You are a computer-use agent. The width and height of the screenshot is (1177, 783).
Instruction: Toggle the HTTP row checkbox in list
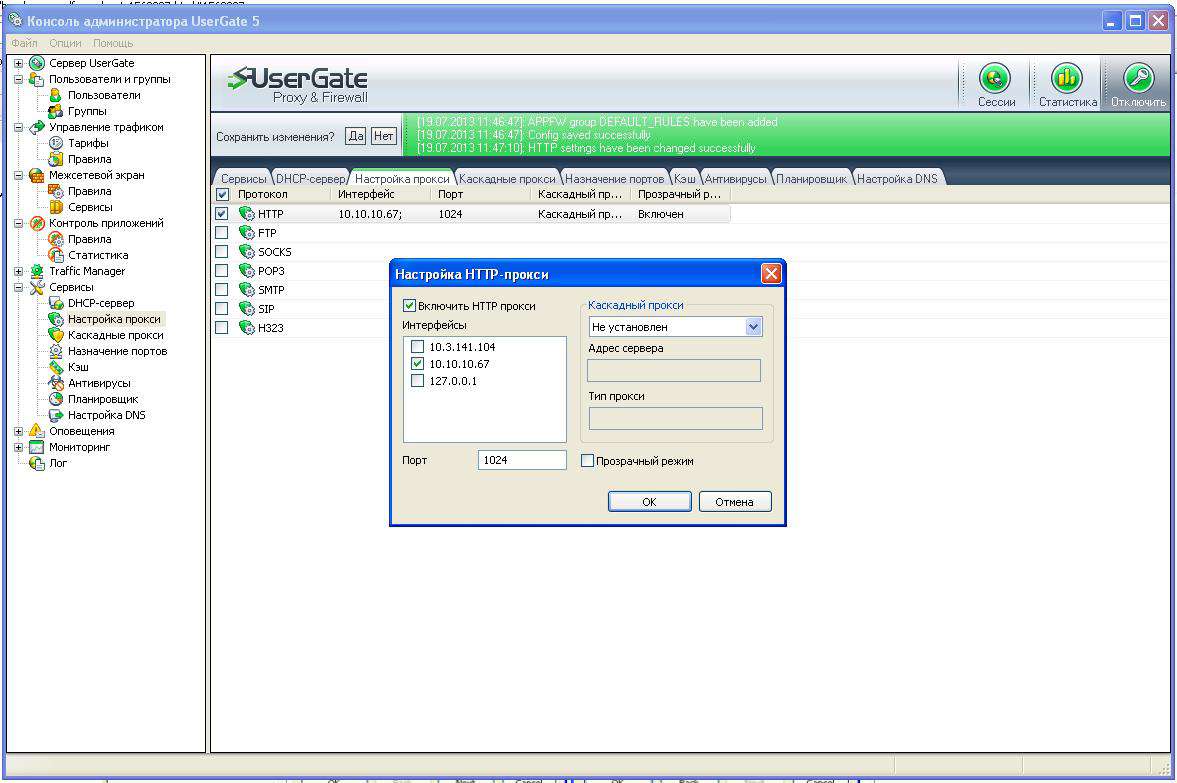pos(221,214)
